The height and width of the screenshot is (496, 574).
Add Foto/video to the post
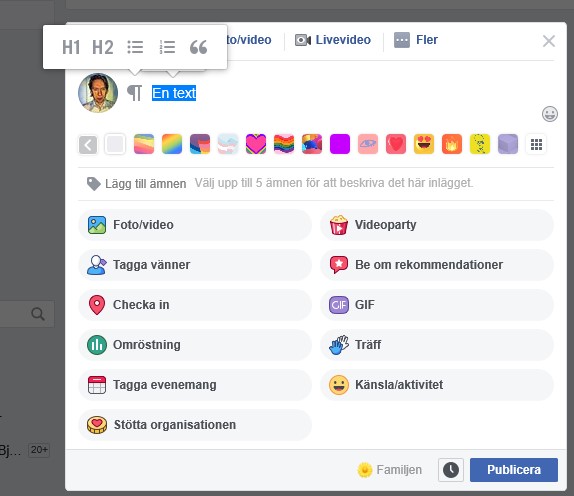pos(195,225)
